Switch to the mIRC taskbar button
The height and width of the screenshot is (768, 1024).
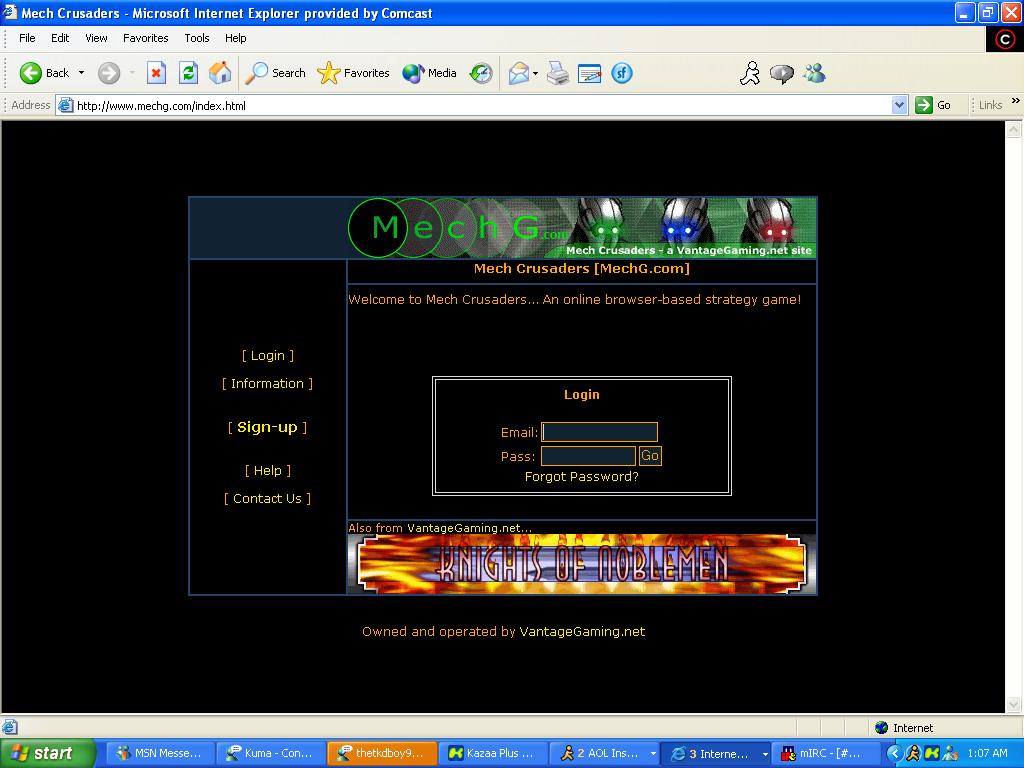tap(825, 754)
